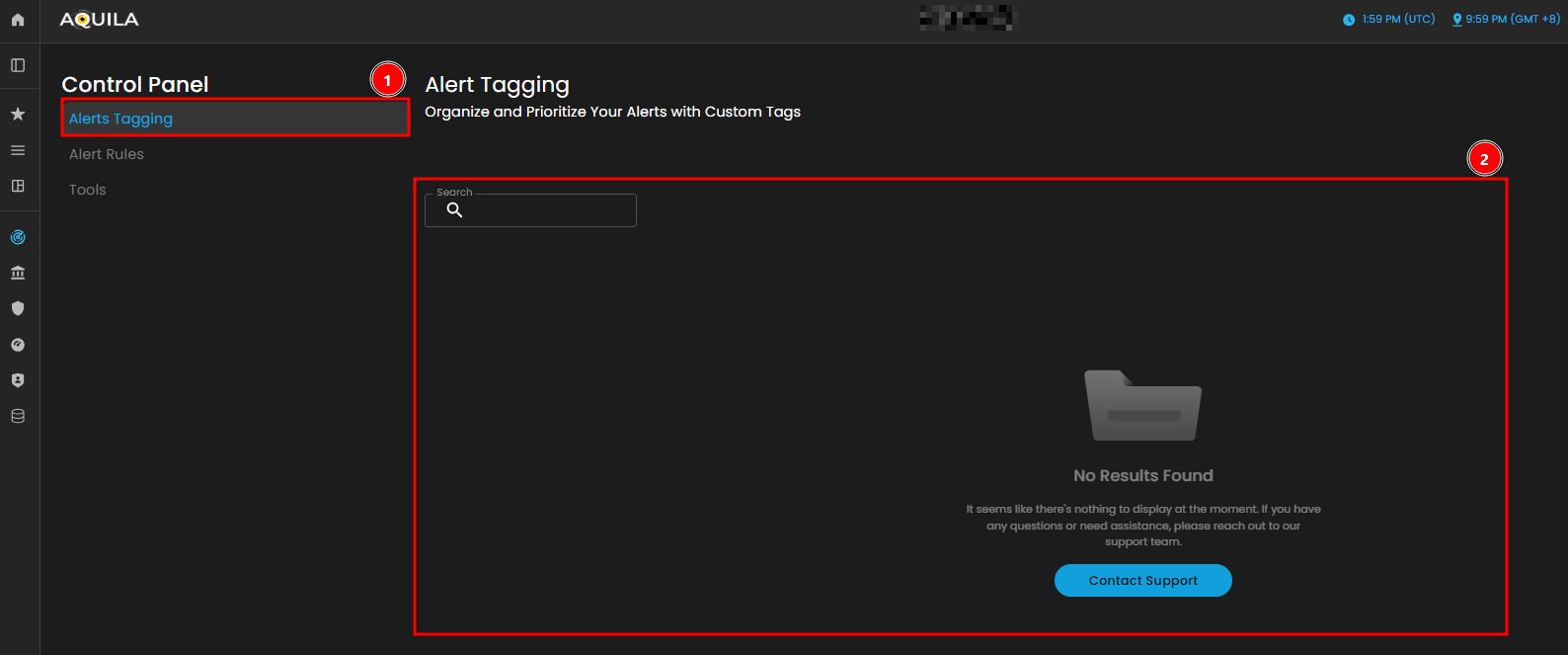Click the UTC clock time display
This screenshot has height=655, width=1568.
tap(1389, 20)
